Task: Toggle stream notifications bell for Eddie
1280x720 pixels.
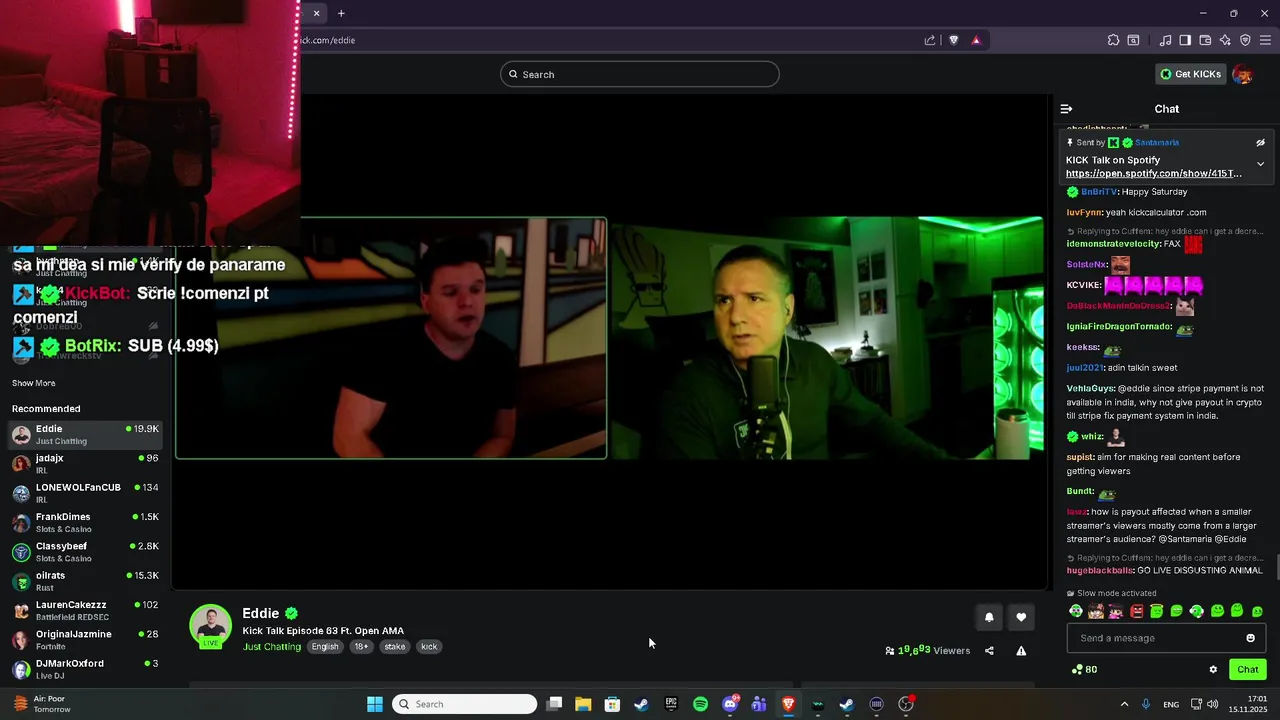Action: click(x=989, y=618)
